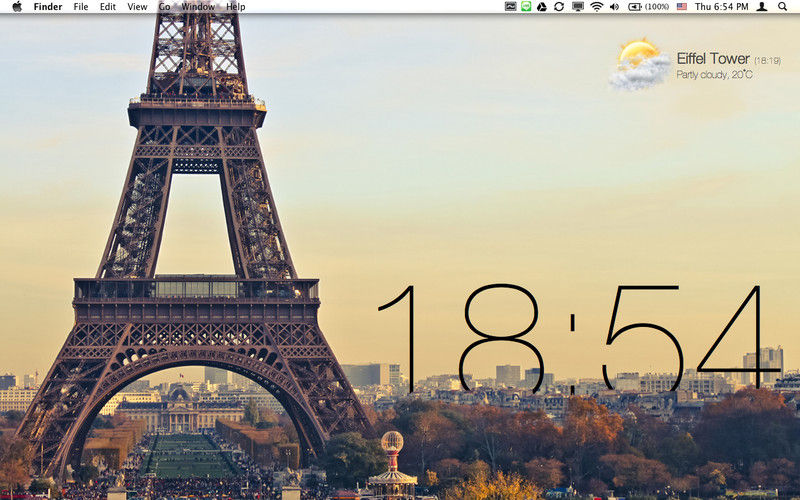The image size is (800, 500).
Task: Click the circular sync arrows status icon
Action: (x=559, y=7)
